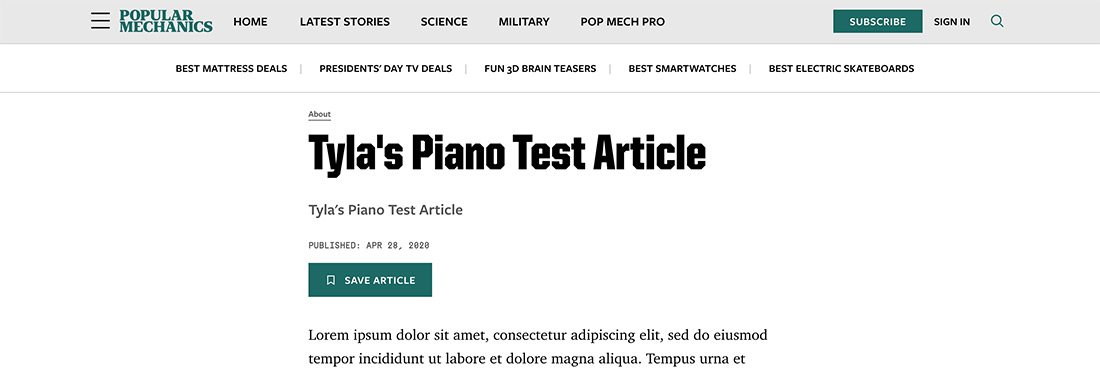Open Best Mattress Deals link
This screenshot has width=1100, height=375.
click(x=232, y=69)
